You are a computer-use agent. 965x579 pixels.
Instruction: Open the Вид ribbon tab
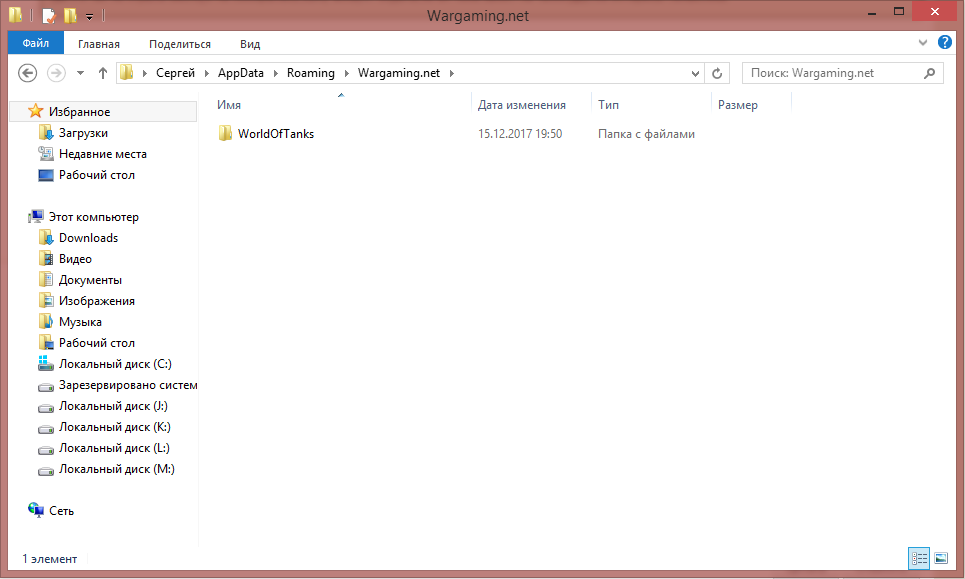(x=250, y=44)
